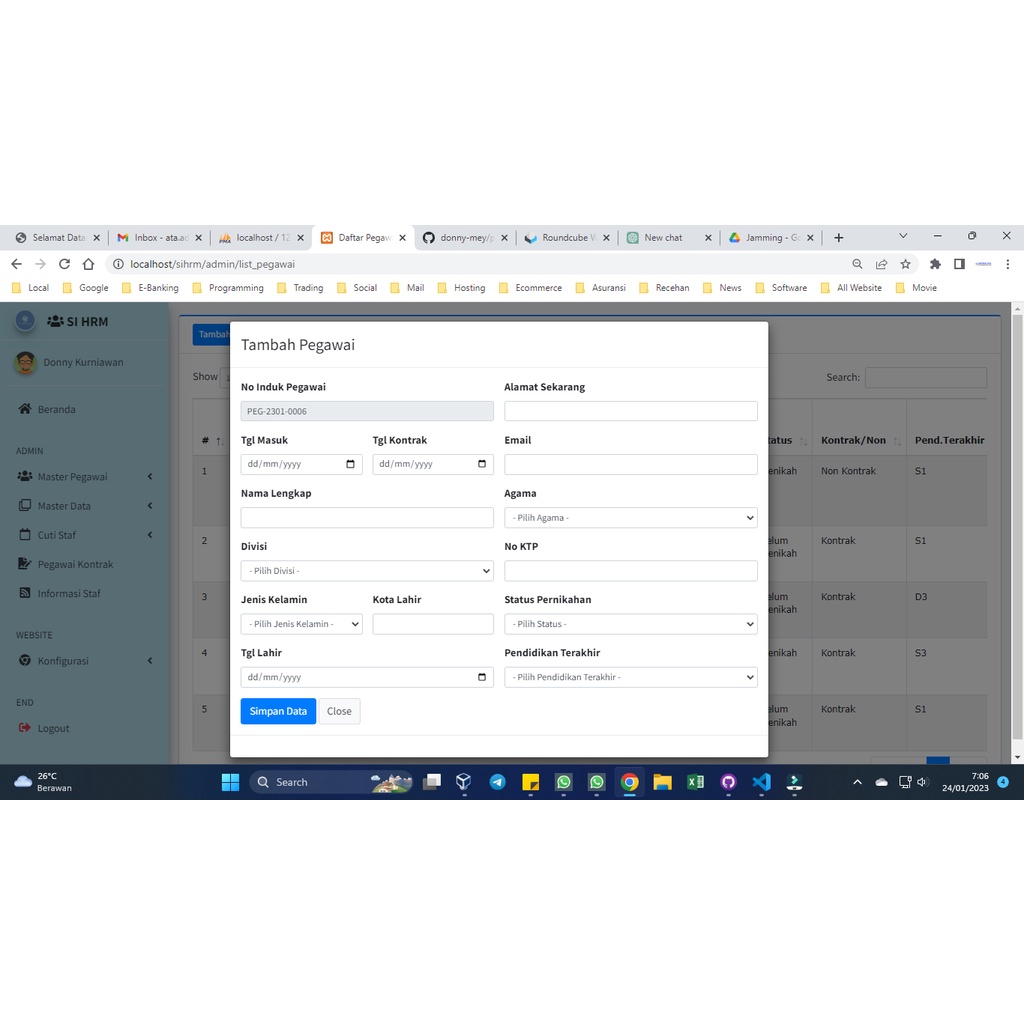The height and width of the screenshot is (1024, 1024).
Task: Switch to the Inbox Gmail browser tab
Action: (159, 238)
